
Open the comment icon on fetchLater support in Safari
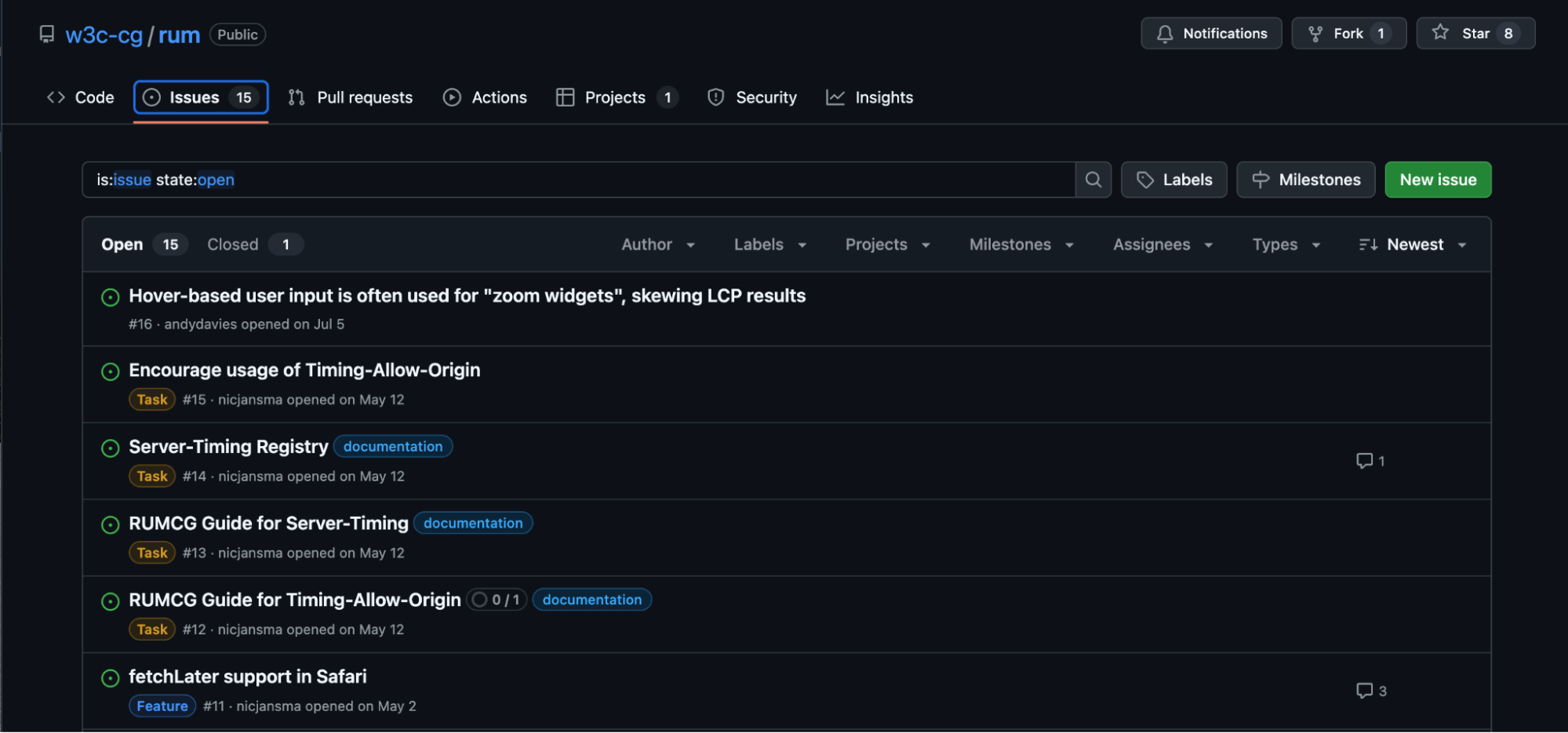click(x=1364, y=691)
